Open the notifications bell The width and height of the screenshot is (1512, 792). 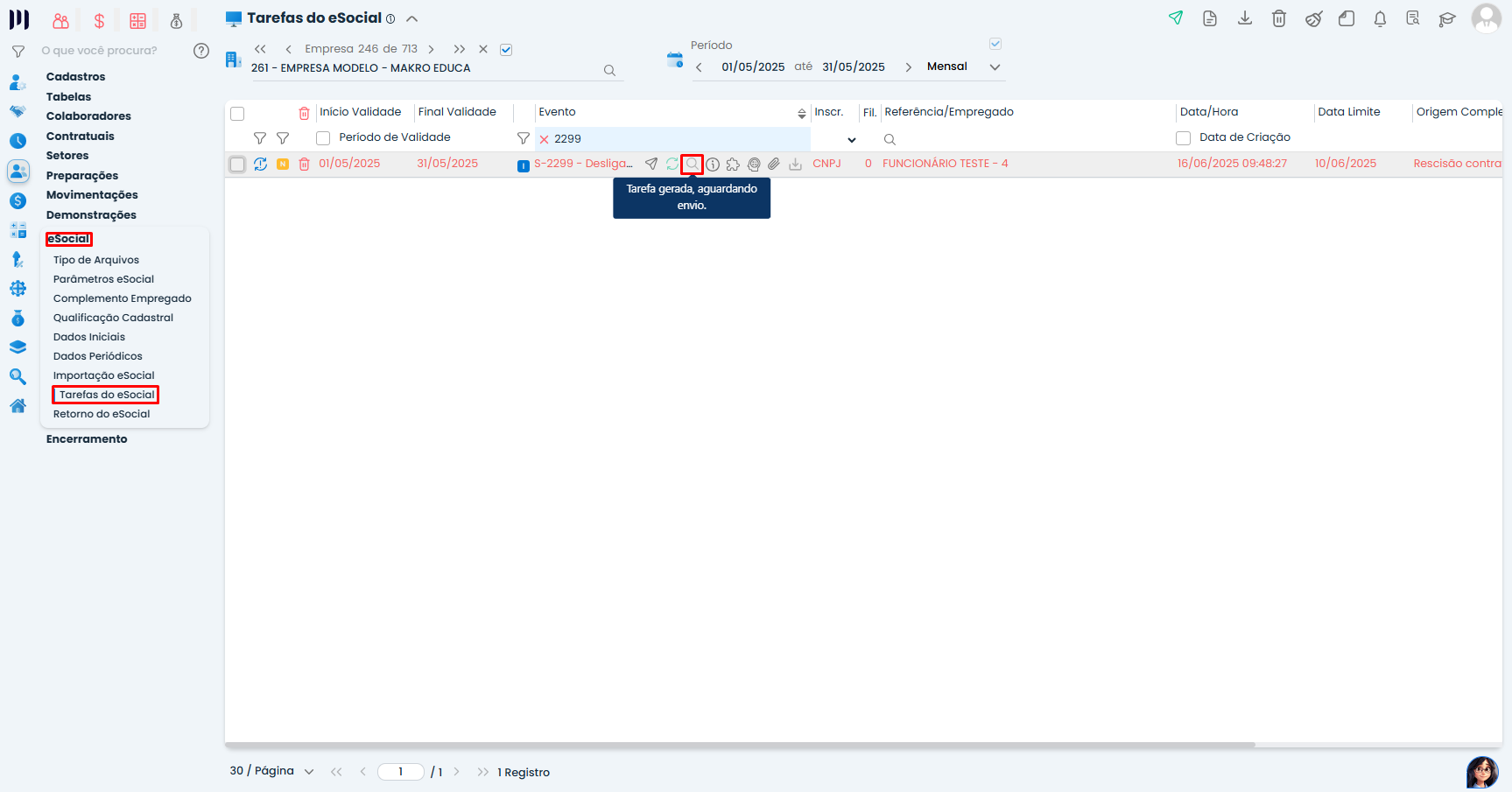(1380, 18)
